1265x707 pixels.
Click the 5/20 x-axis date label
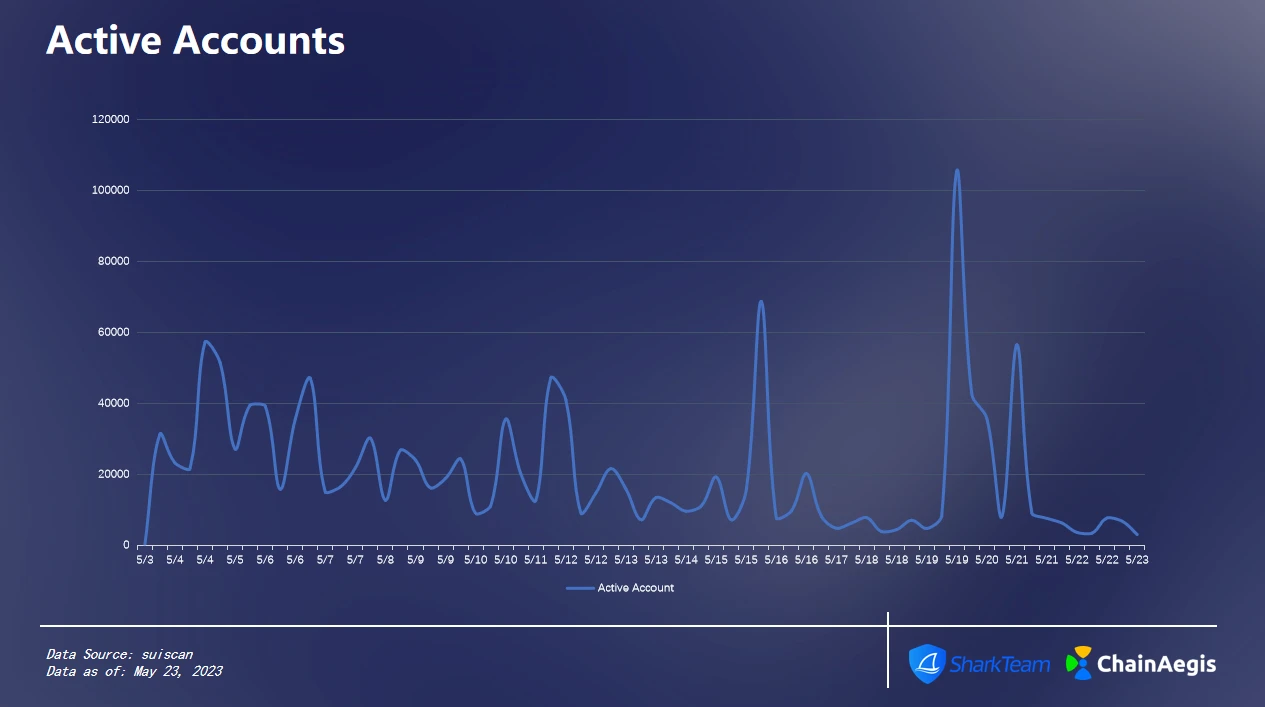[x=986, y=560]
